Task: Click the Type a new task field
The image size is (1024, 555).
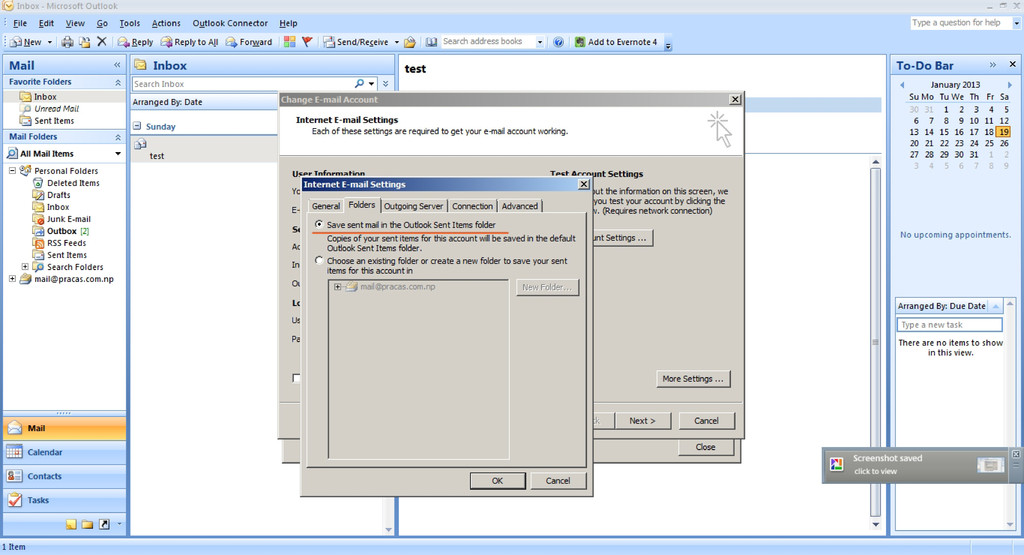Action: coord(950,325)
